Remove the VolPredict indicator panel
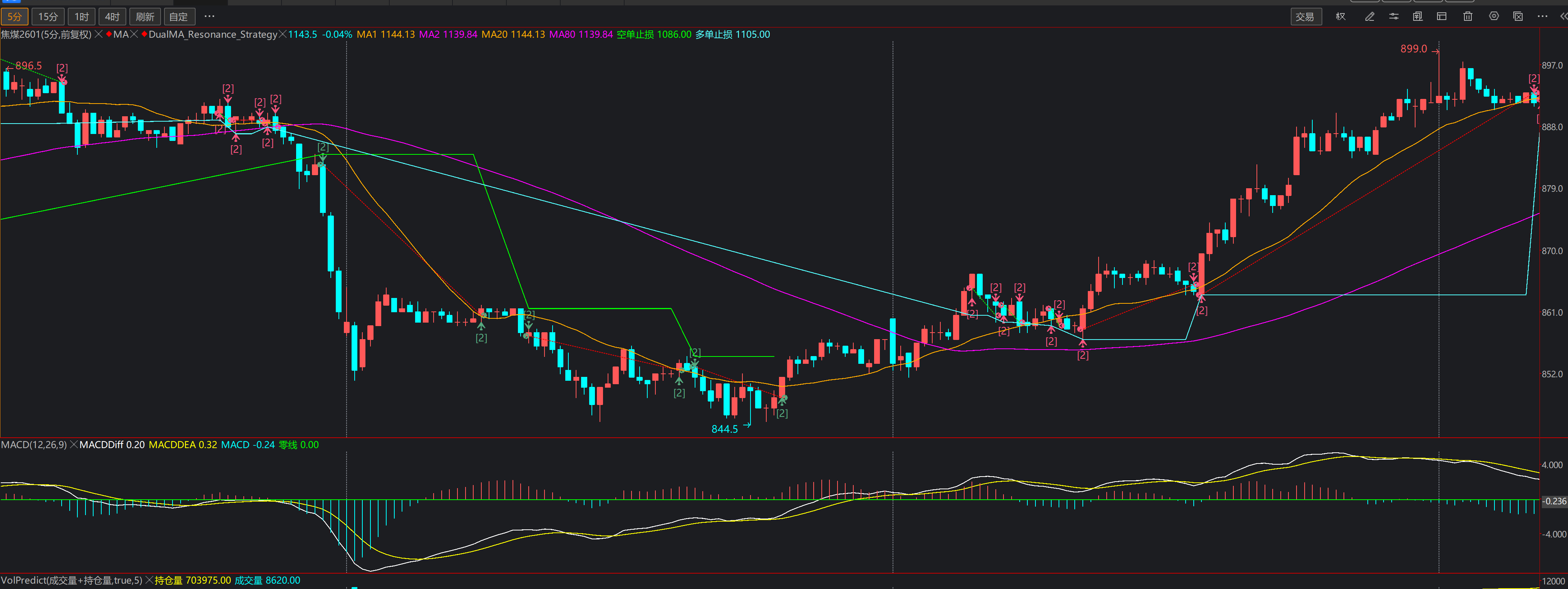The width and height of the screenshot is (1568, 589). click(x=149, y=581)
